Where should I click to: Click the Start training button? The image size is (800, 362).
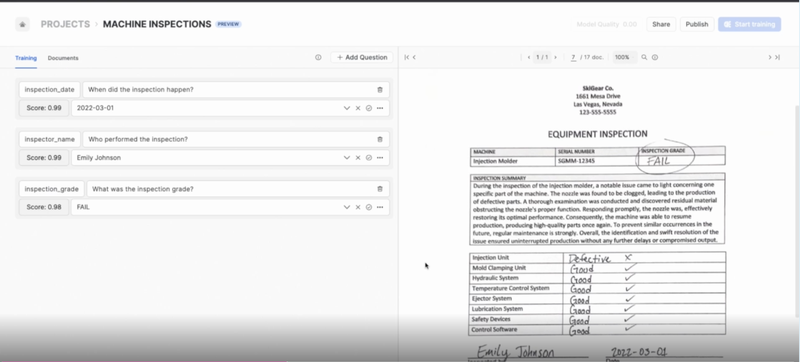point(749,24)
